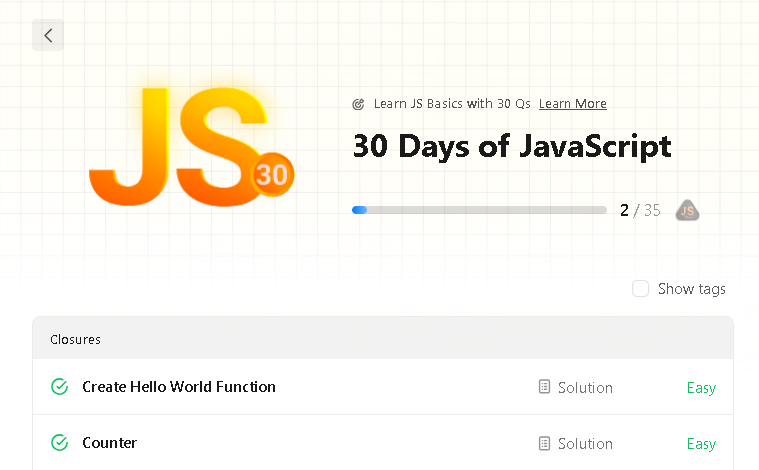
Task: Open Solution for Create Hello World Function
Action: [x=585, y=387]
